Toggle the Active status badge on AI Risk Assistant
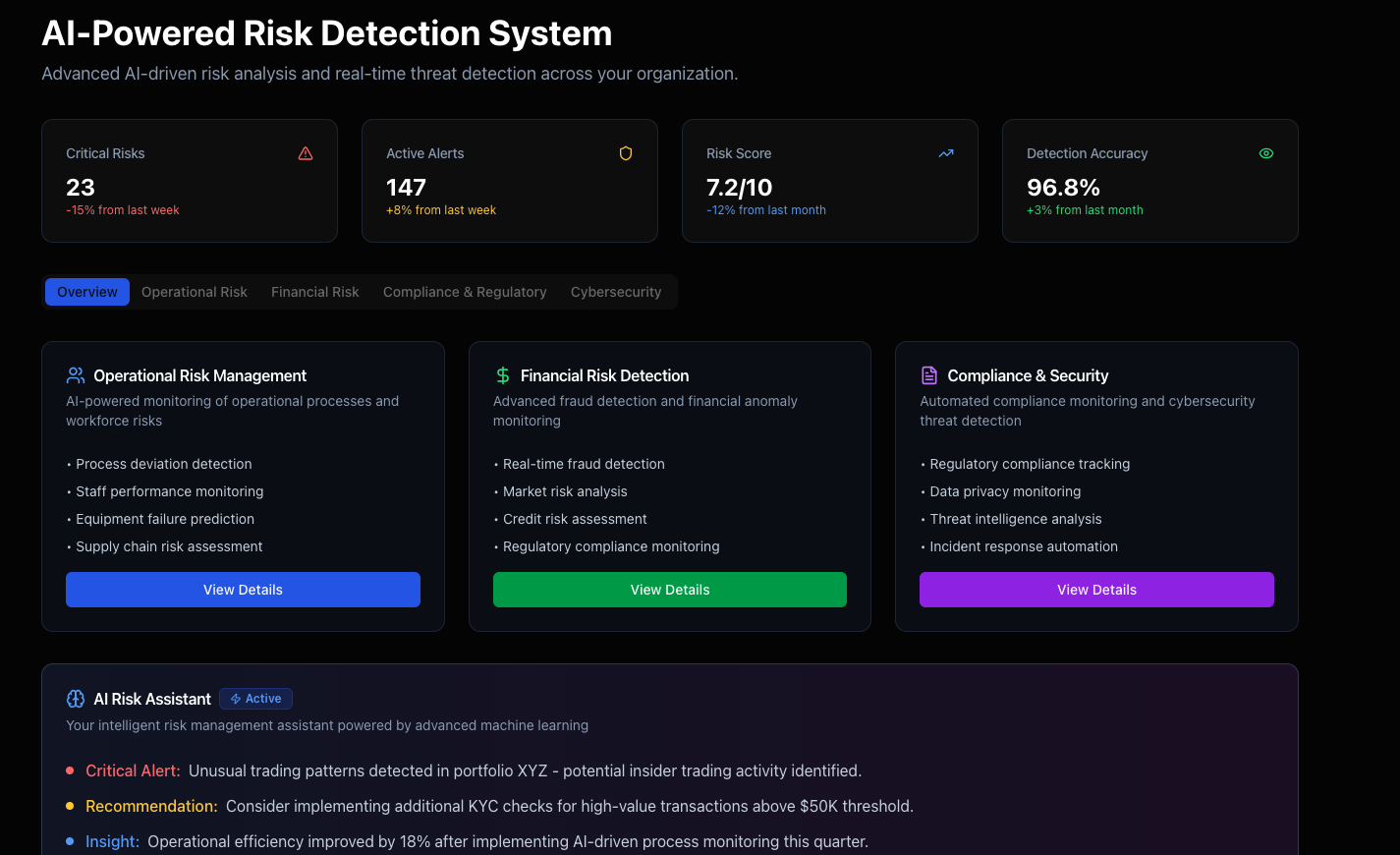Screen dimensions: 1400x855 coord(255,699)
